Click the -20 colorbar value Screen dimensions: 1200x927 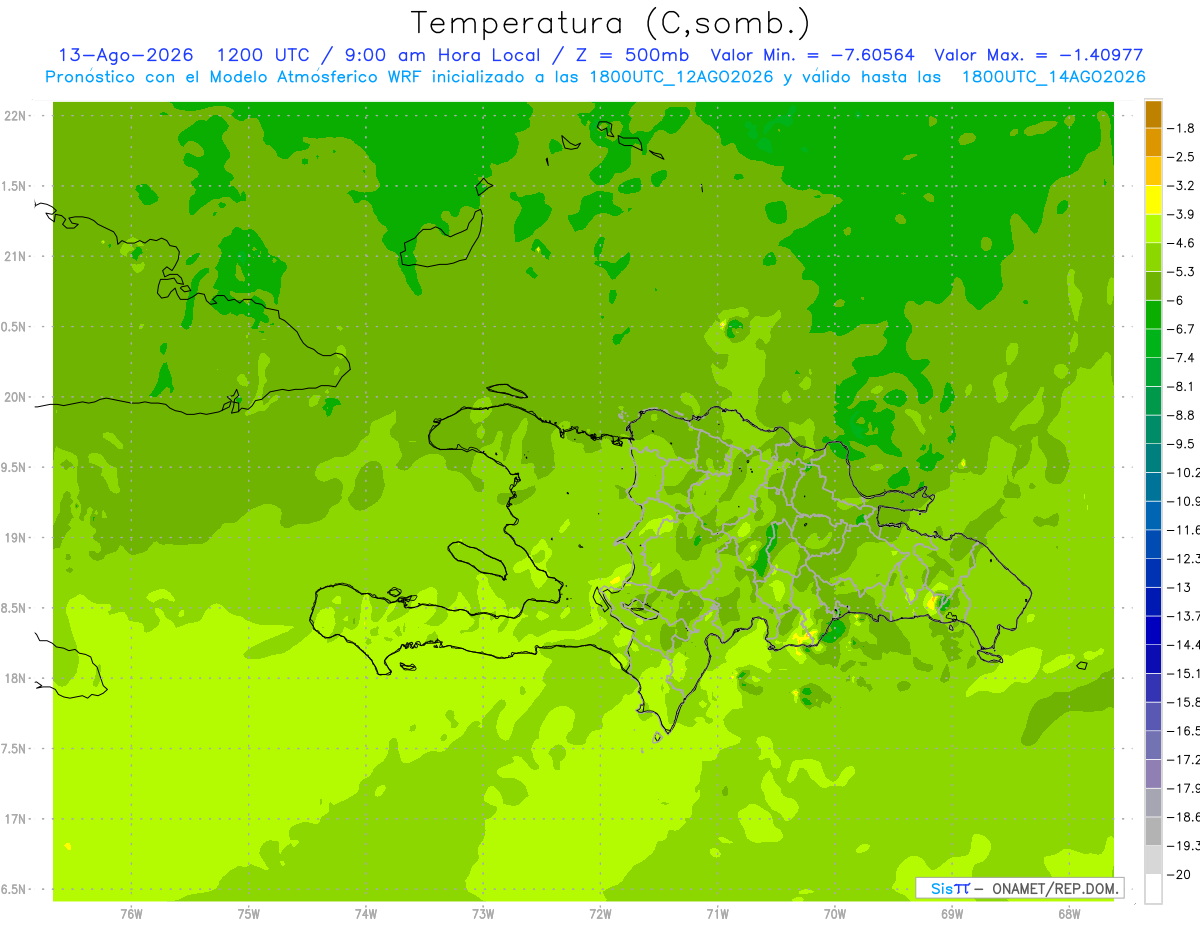pyautogui.click(x=1180, y=874)
